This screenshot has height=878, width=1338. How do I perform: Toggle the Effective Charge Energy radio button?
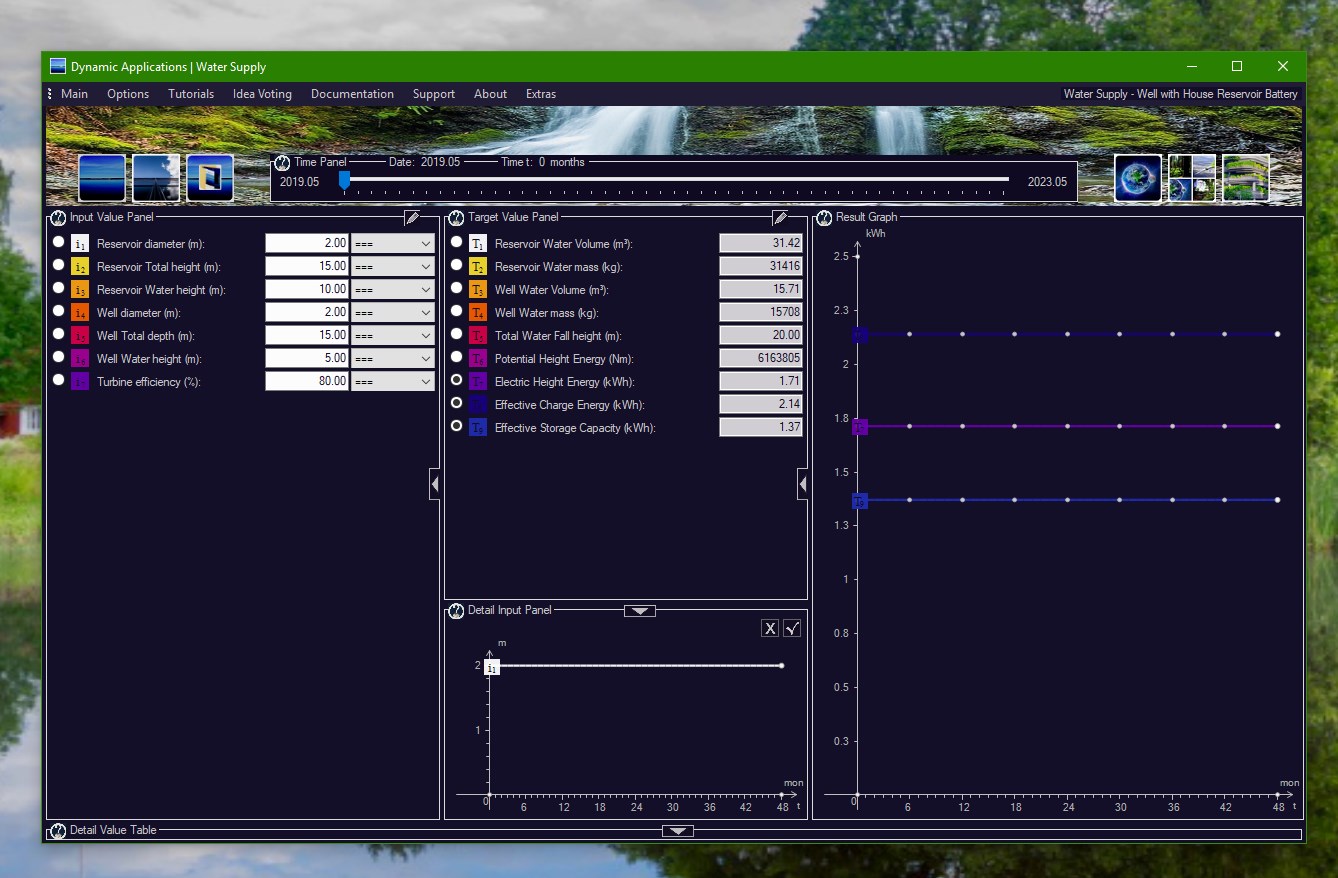457,403
